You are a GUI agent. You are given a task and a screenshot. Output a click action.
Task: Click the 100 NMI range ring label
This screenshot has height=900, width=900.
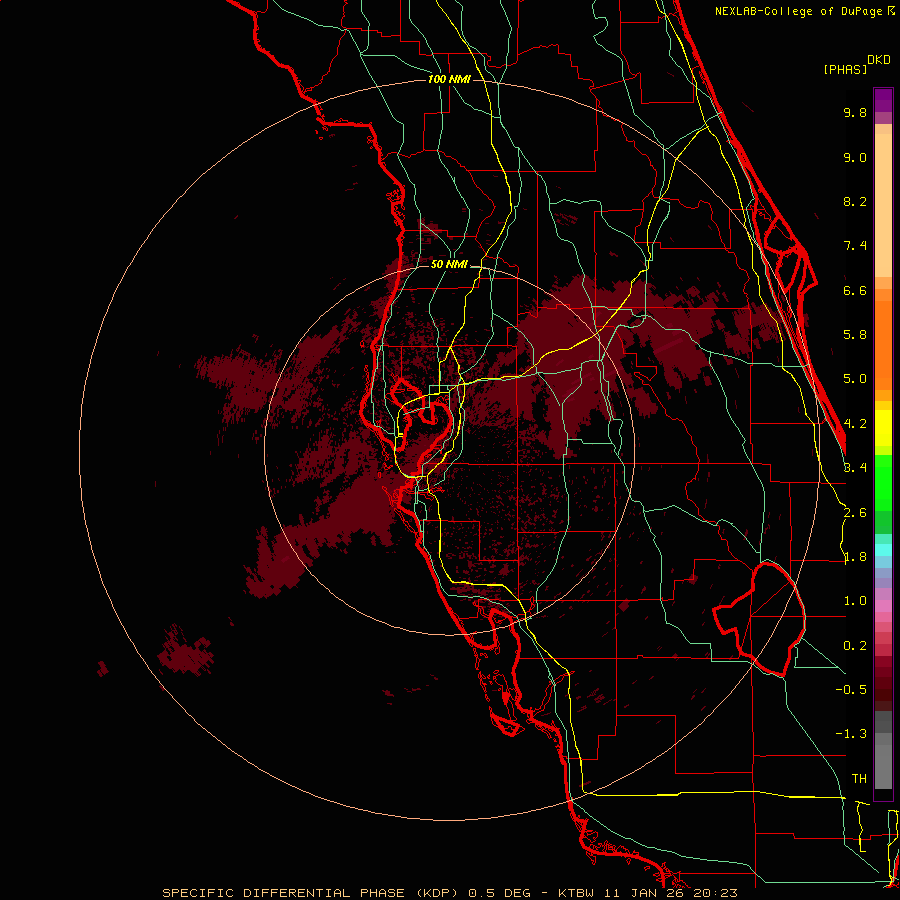click(449, 79)
